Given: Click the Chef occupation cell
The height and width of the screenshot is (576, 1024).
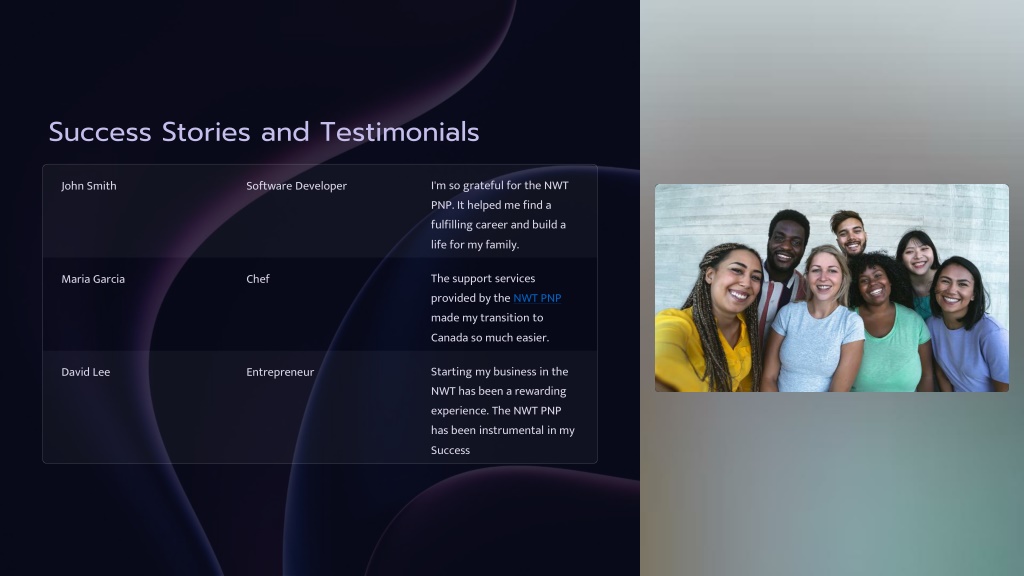Looking at the screenshot, I should point(257,279).
